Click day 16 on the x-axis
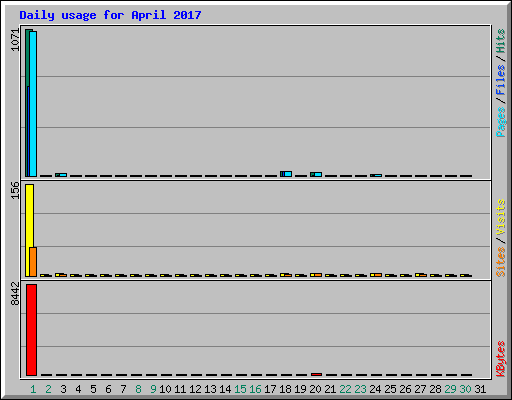This screenshot has width=512, height=400. click(255, 389)
